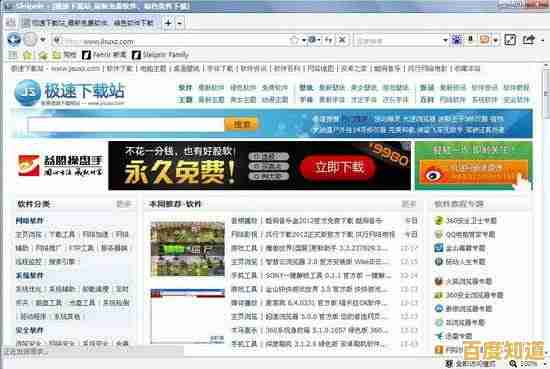Select the 极速下载站 browser tab
The image size is (550, 369).
(89, 23)
